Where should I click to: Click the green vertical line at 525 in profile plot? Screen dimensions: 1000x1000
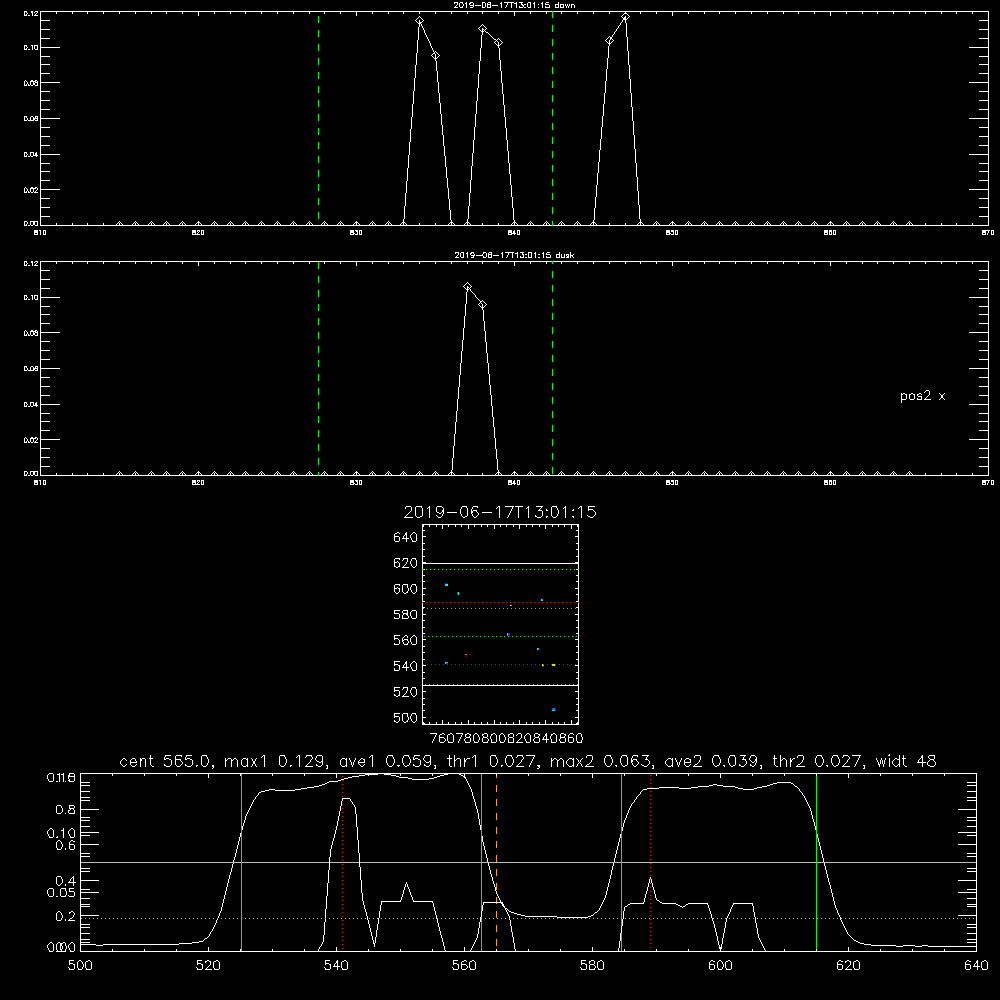(241, 862)
